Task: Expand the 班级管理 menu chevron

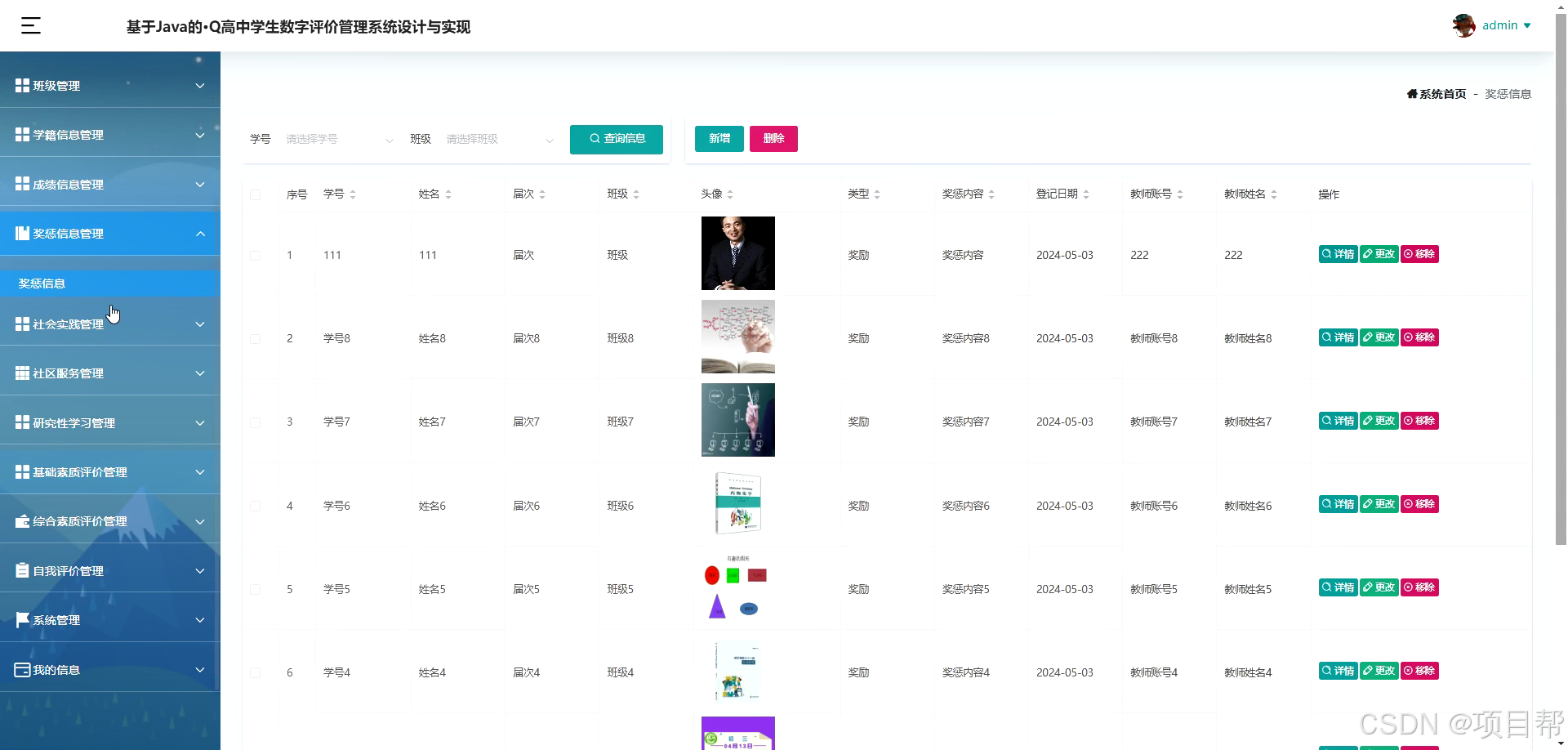Action: pos(200,86)
